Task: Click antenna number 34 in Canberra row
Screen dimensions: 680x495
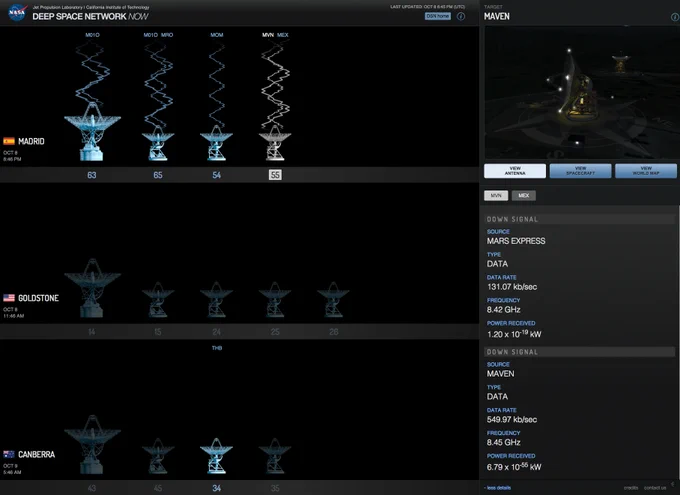Action: 216,488
